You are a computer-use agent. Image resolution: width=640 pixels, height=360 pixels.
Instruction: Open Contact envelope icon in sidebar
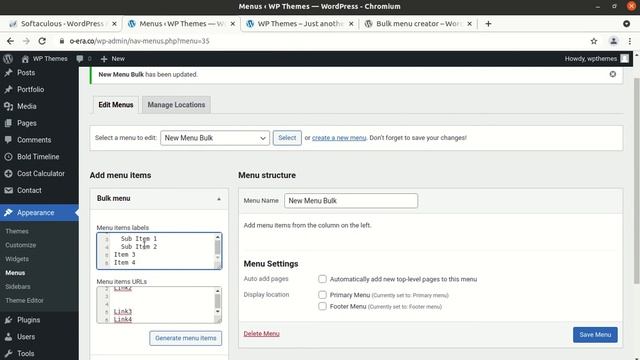[8, 190]
